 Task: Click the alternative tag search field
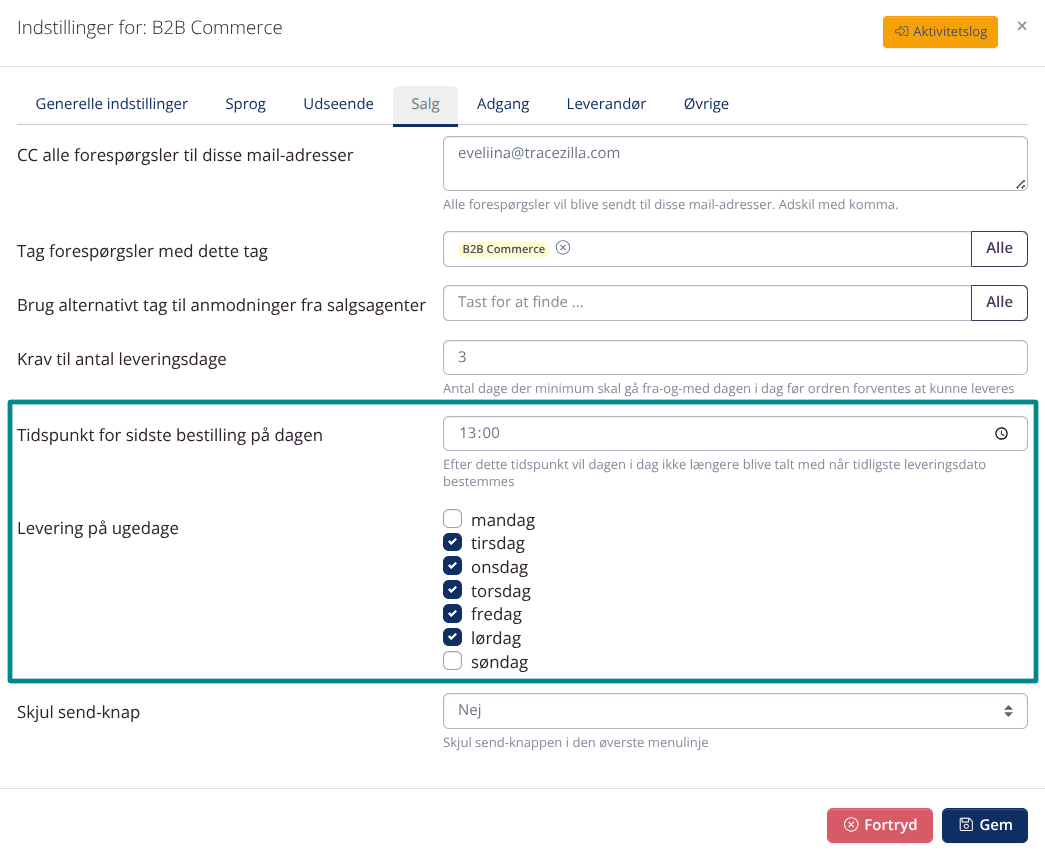coord(707,302)
